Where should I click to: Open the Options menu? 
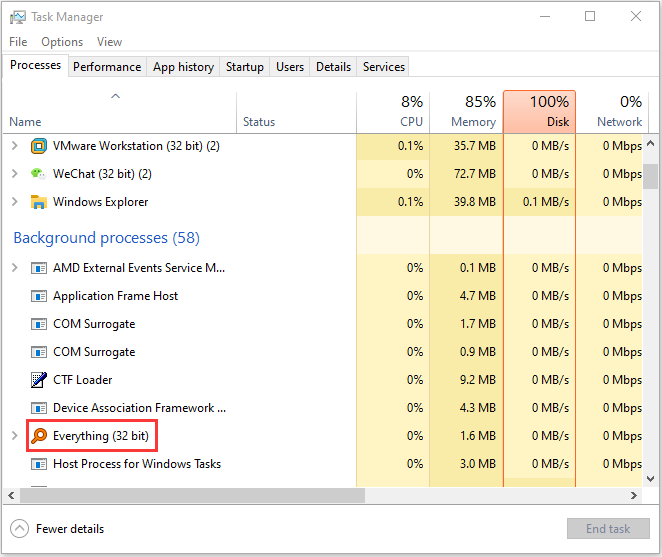click(x=62, y=42)
